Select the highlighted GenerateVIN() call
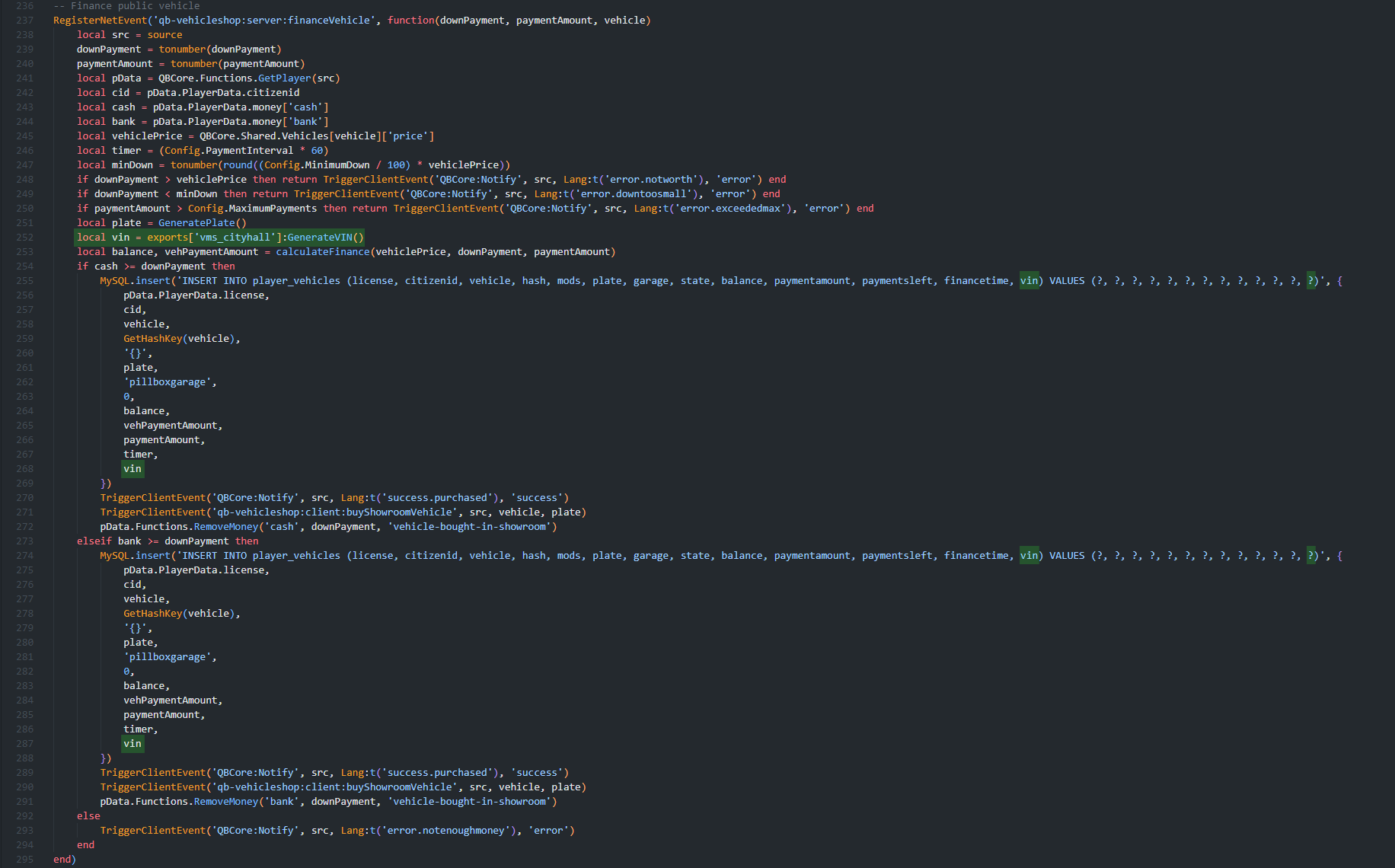 (x=325, y=238)
